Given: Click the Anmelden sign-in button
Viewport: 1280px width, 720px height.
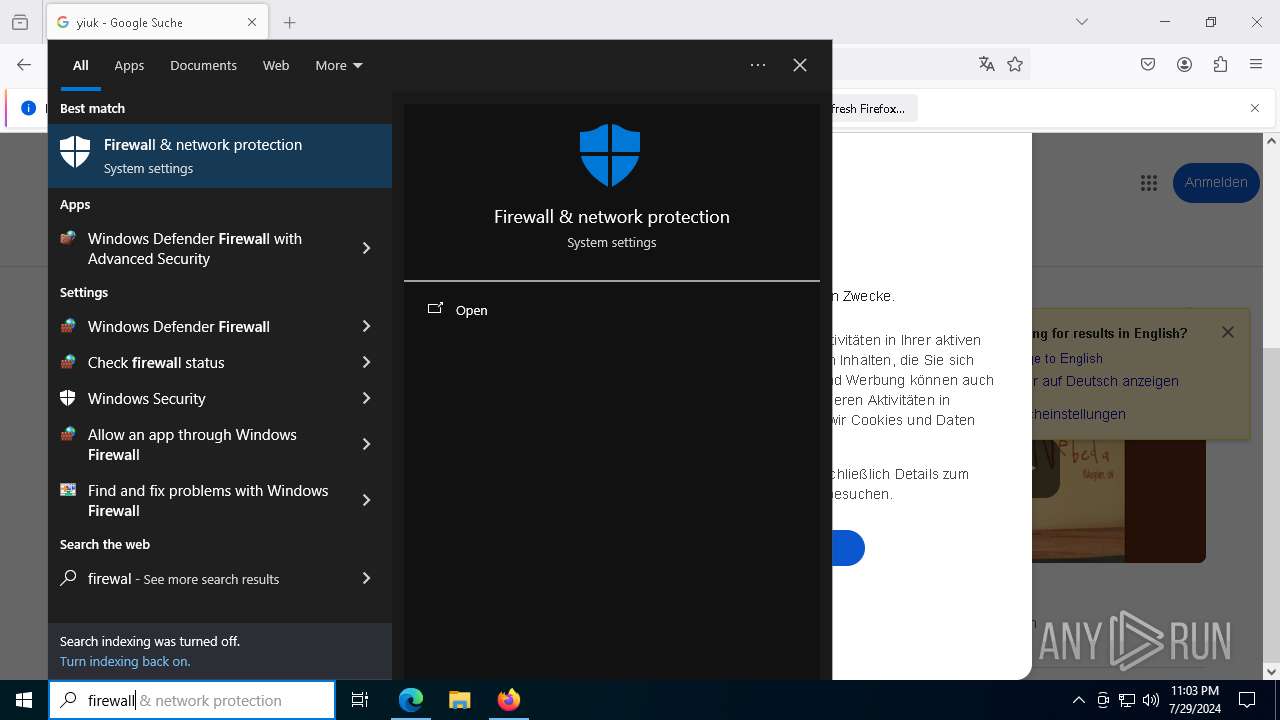Looking at the screenshot, I should click(1216, 182).
